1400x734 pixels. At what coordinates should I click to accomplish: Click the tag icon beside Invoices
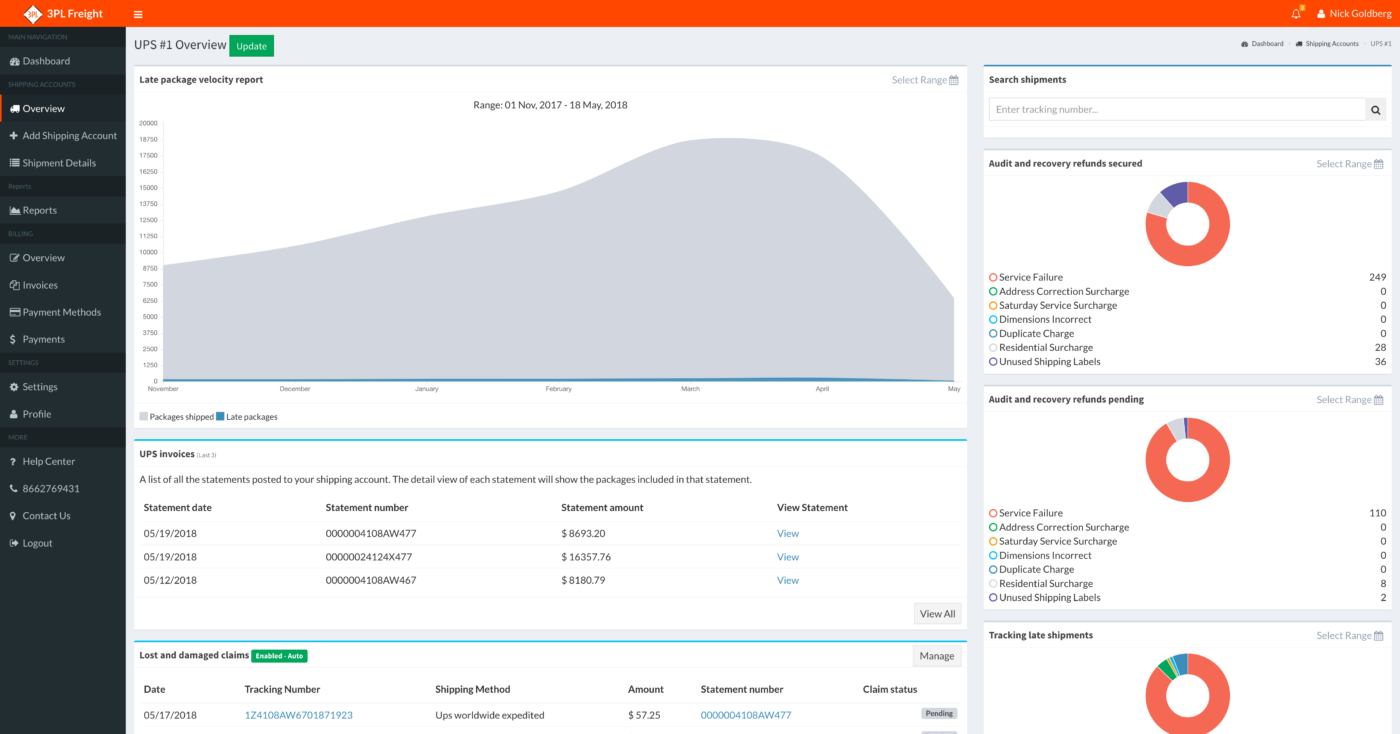(14, 285)
